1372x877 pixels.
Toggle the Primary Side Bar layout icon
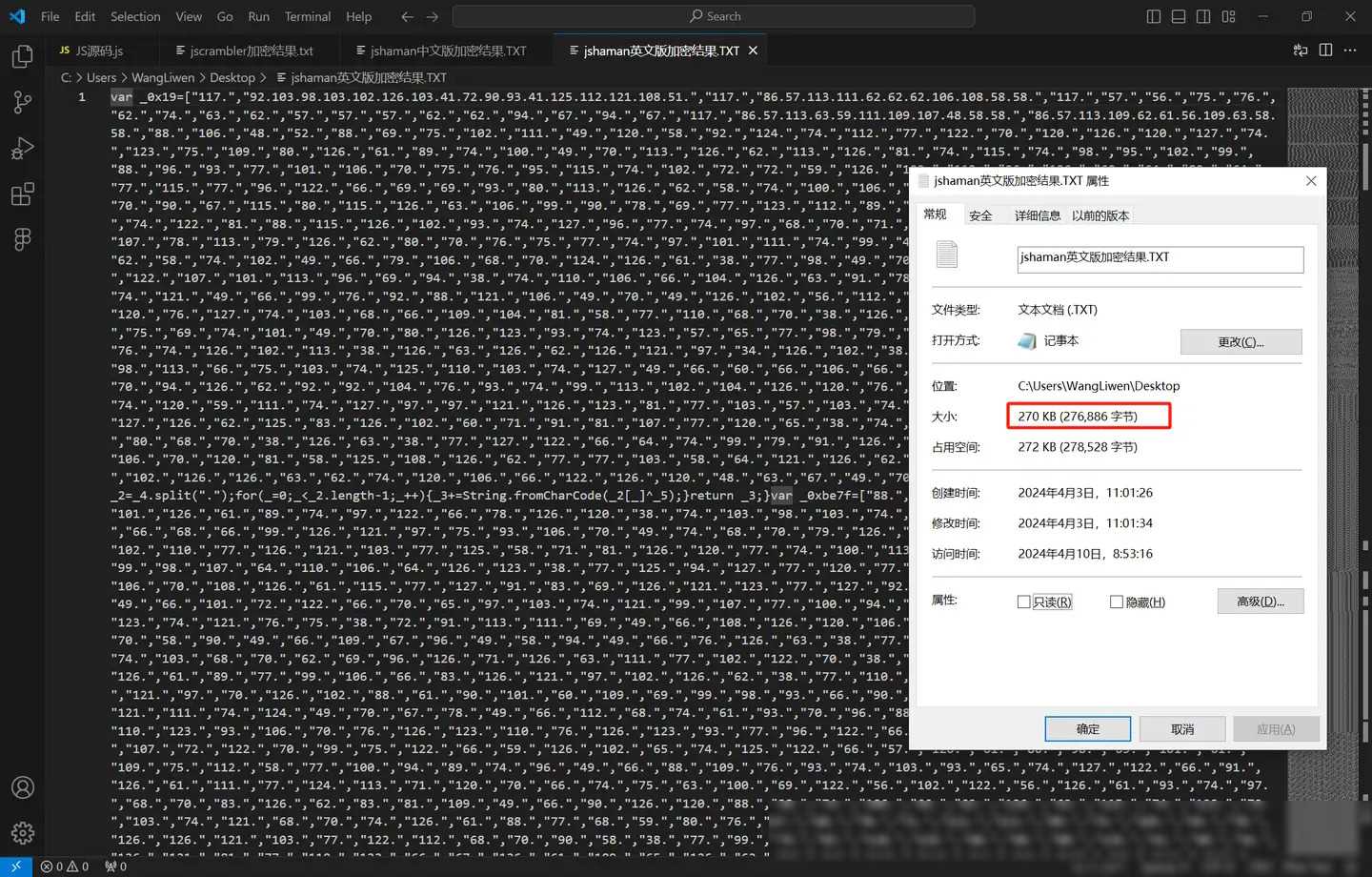[x=1154, y=16]
